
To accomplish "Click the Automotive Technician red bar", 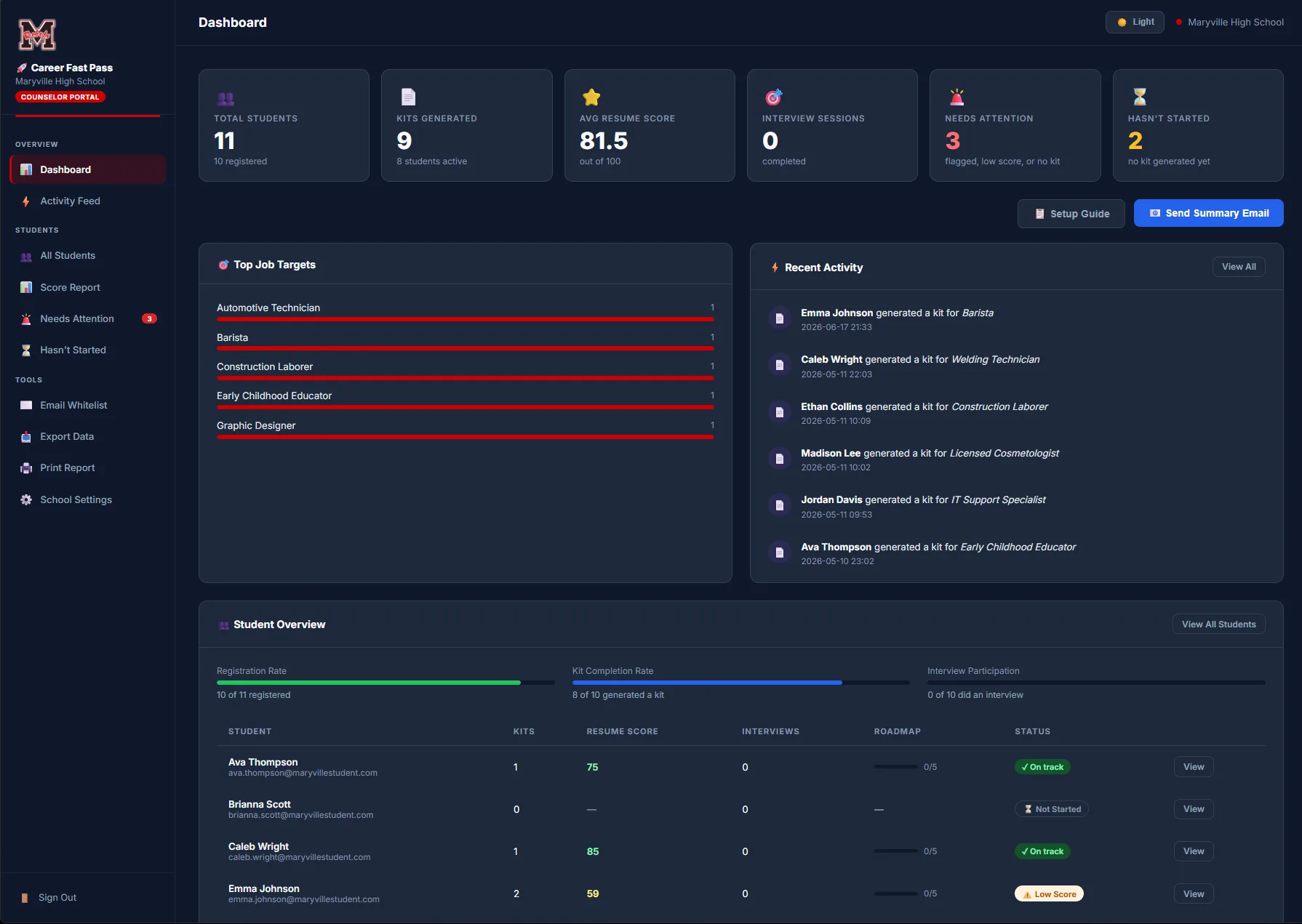I will tap(466, 319).
